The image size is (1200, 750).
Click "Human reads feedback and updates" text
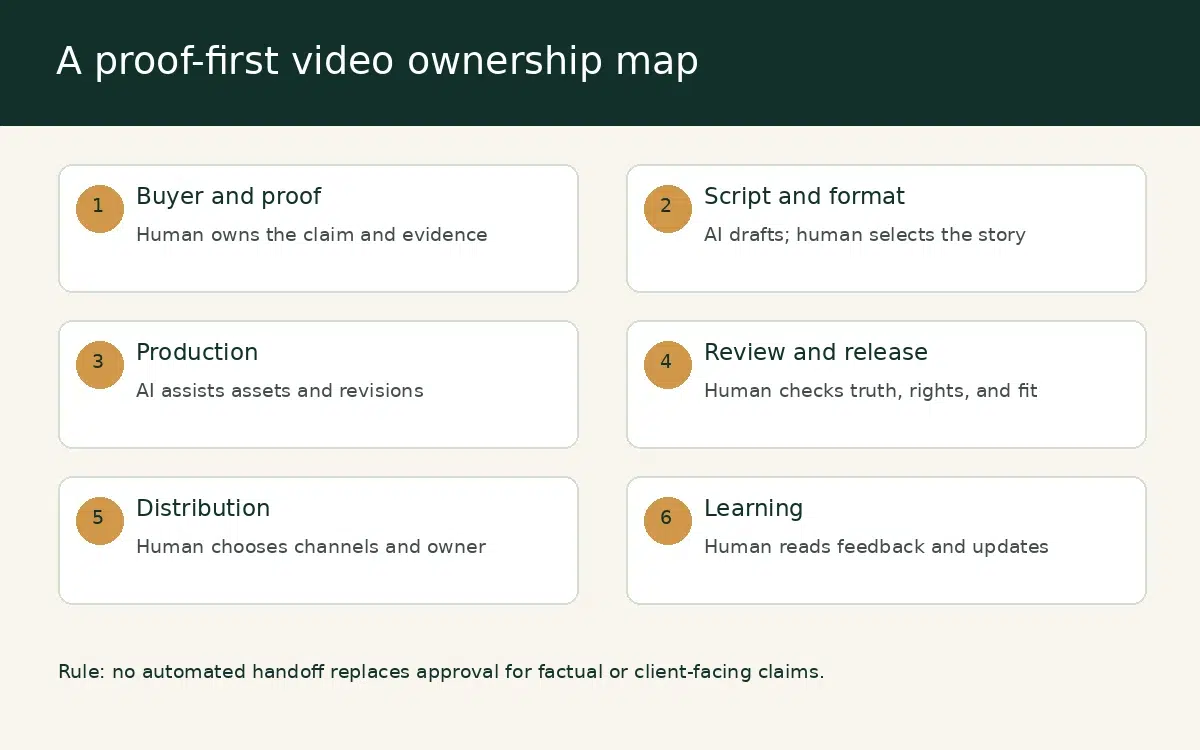pyautogui.click(x=876, y=547)
